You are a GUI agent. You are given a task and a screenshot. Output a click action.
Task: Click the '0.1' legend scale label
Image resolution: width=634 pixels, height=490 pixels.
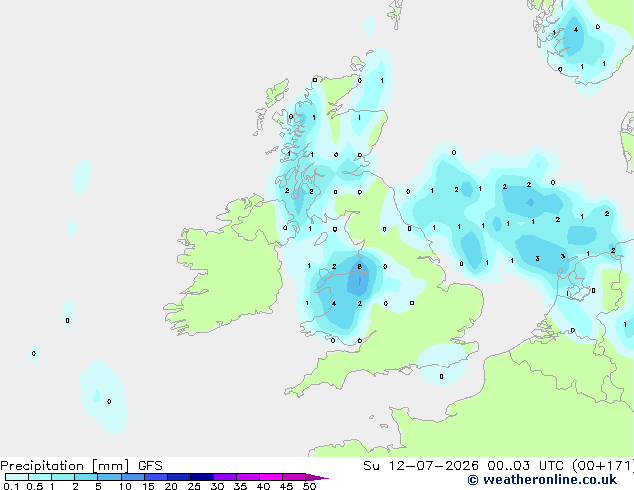click(x=11, y=486)
